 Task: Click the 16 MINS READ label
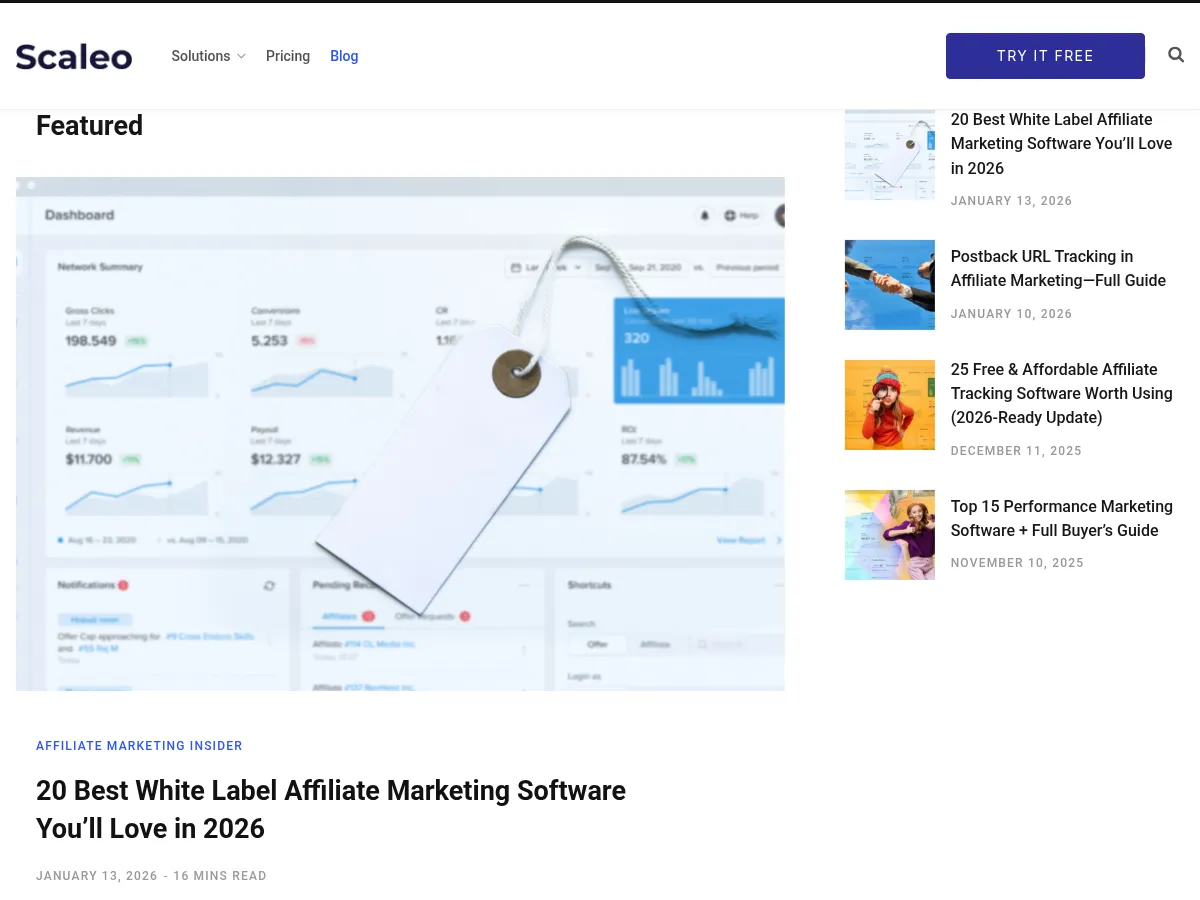[x=220, y=876]
